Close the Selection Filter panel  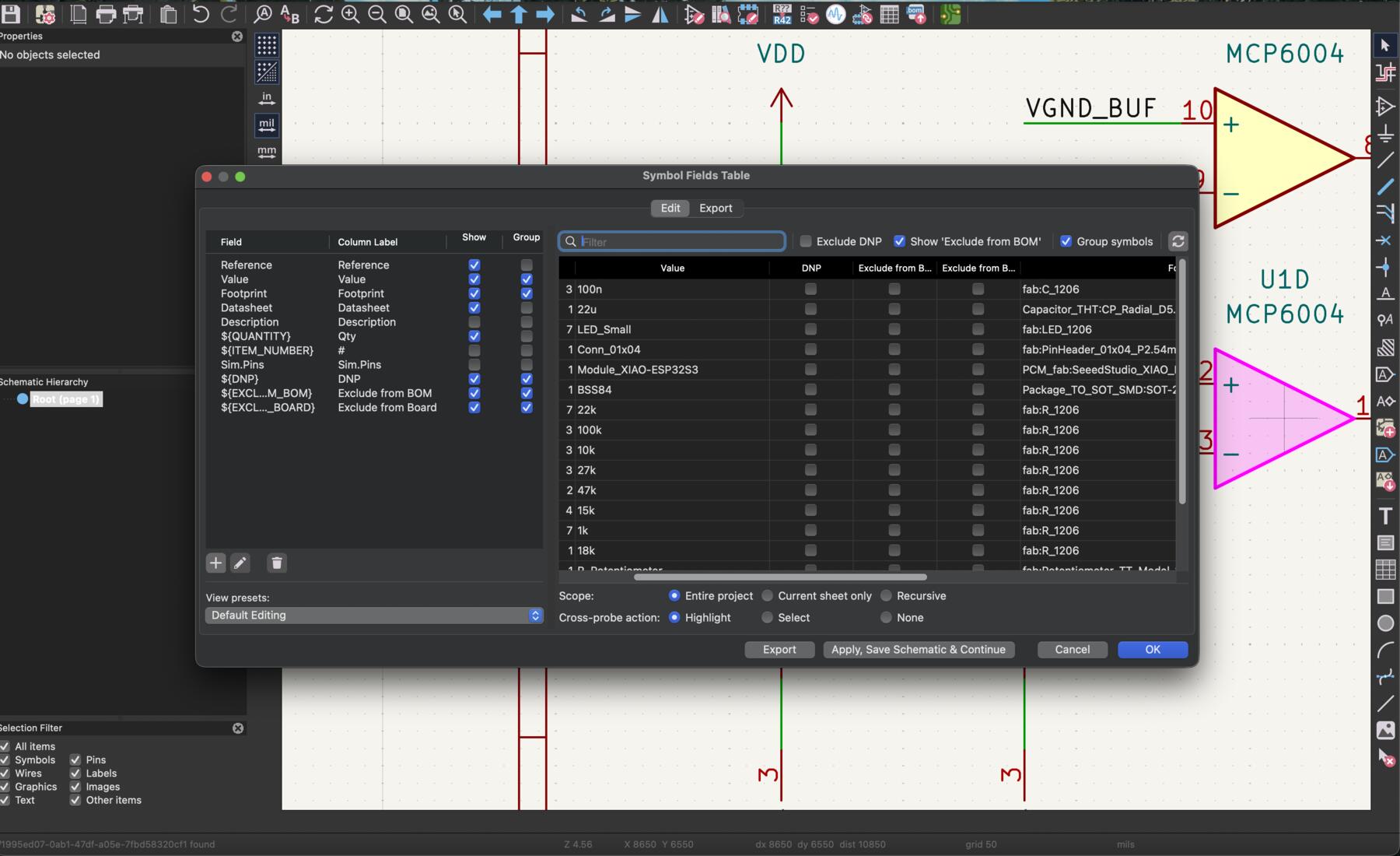click(x=238, y=728)
